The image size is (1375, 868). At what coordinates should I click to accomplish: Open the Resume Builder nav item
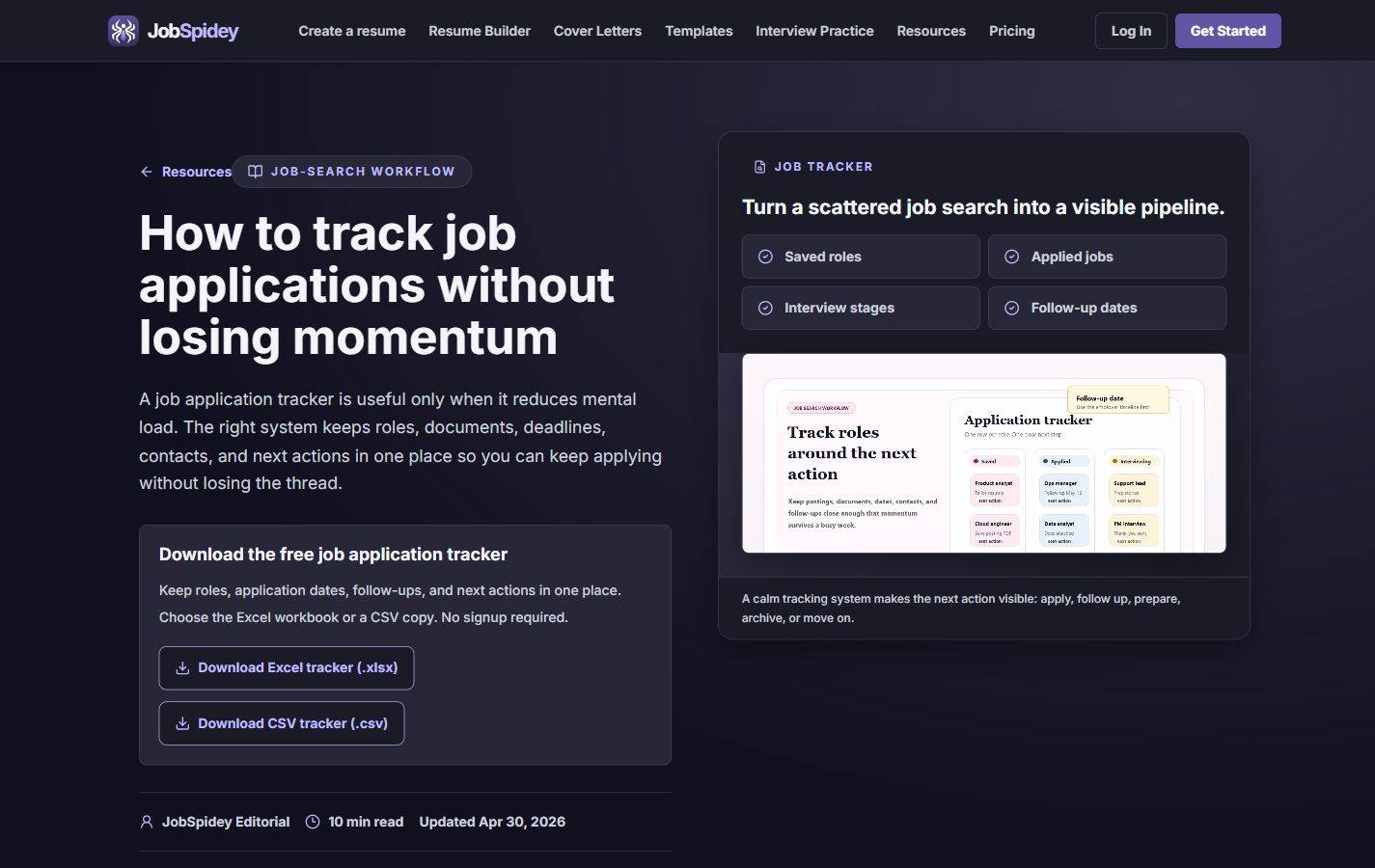tap(480, 31)
